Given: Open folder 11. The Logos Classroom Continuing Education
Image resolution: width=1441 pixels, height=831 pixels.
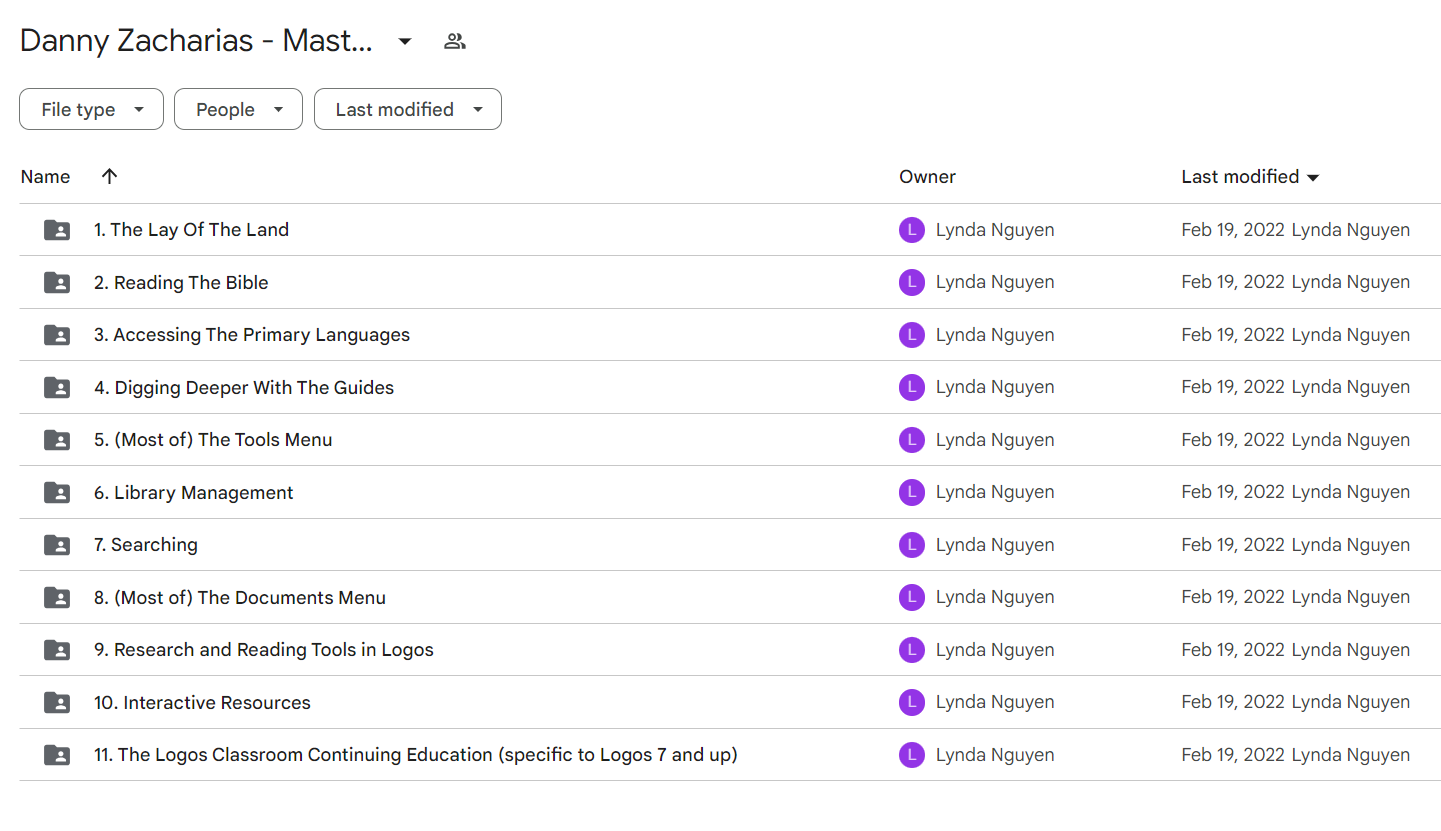Looking at the screenshot, I should 416,755.
